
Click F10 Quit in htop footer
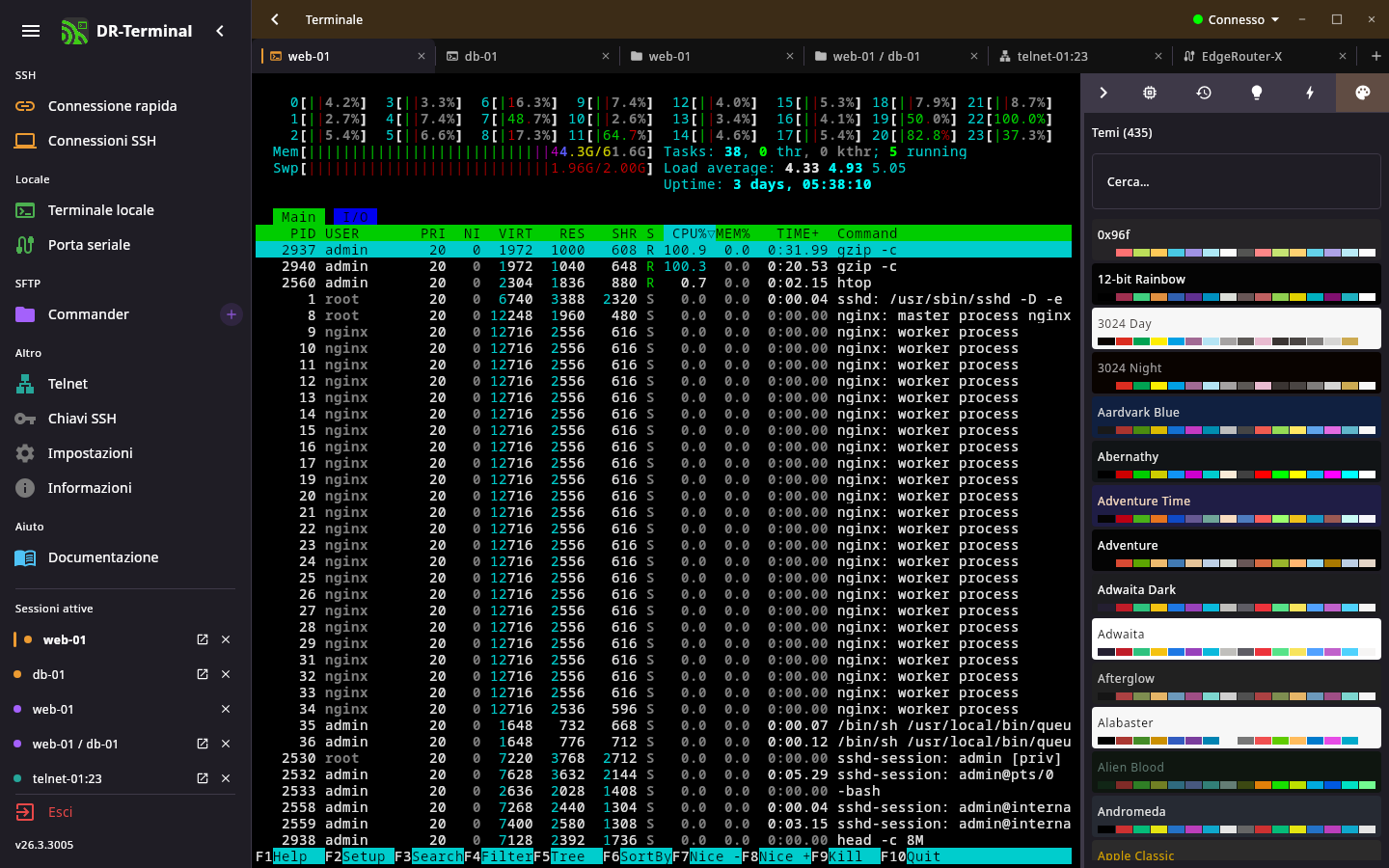pyautogui.click(x=911, y=856)
